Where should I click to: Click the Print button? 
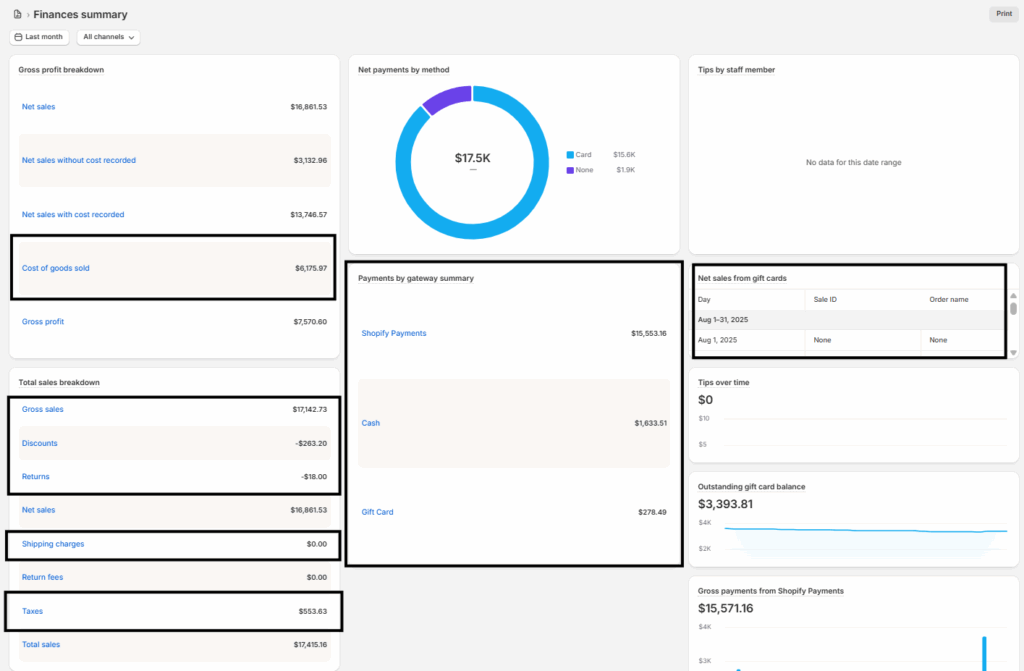(1003, 14)
